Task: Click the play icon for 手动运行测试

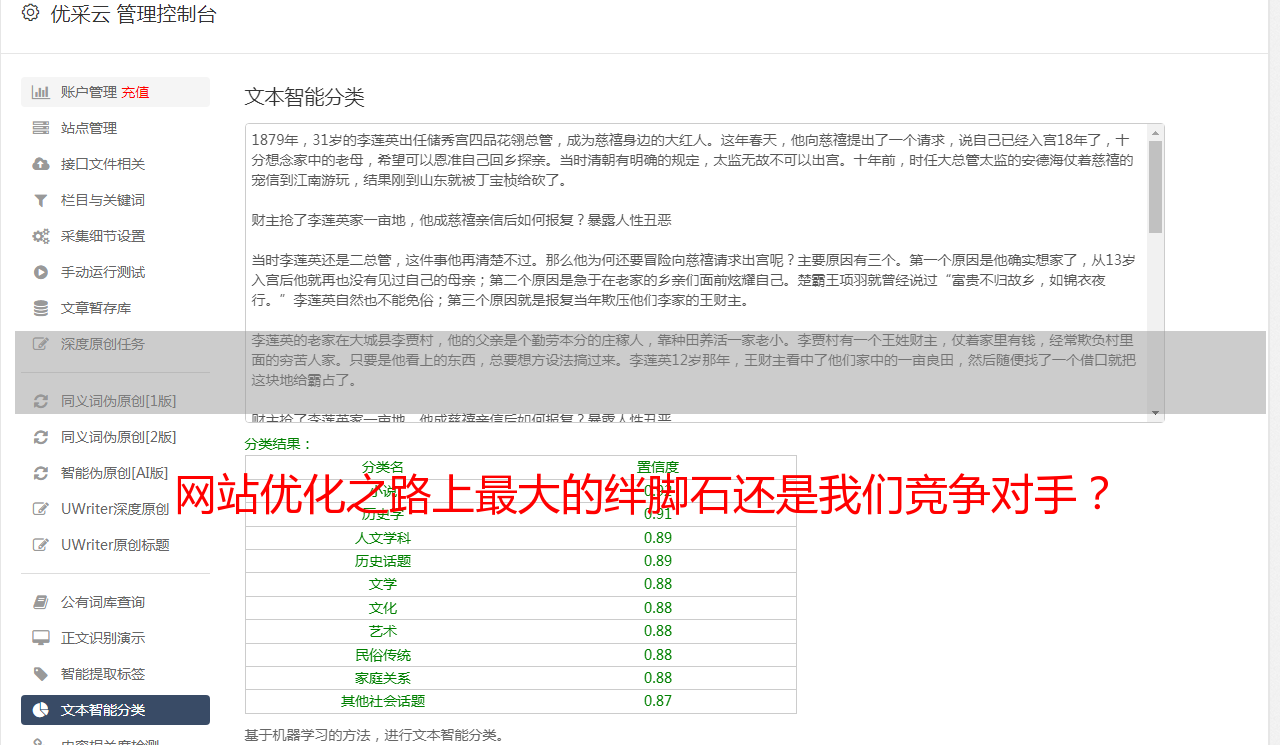Action: click(41, 272)
